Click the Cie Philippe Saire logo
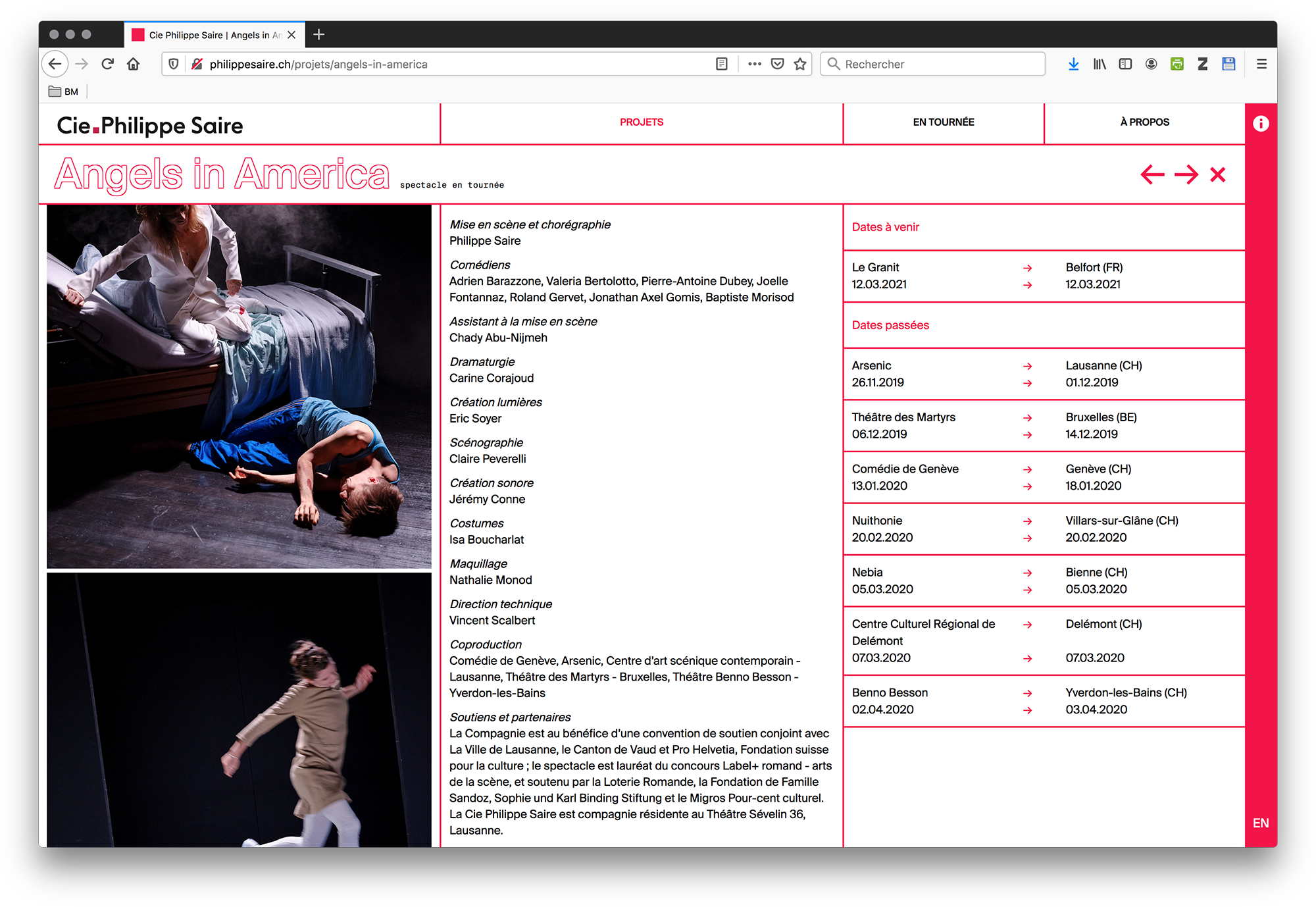The height and width of the screenshot is (907, 1316). point(150,125)
